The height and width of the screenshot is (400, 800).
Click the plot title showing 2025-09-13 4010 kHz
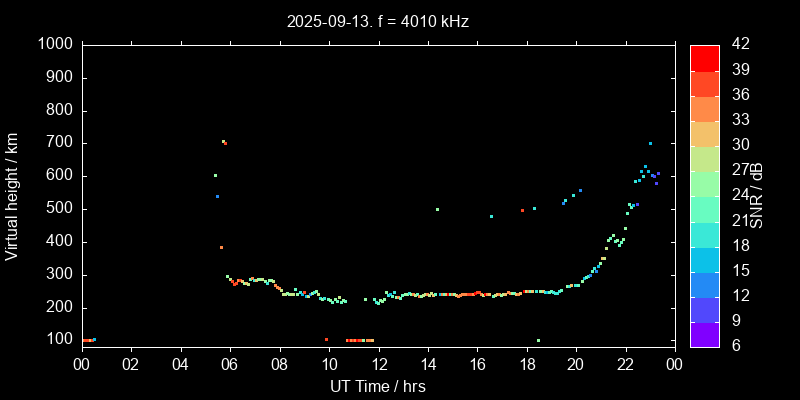tap(377, 20)
